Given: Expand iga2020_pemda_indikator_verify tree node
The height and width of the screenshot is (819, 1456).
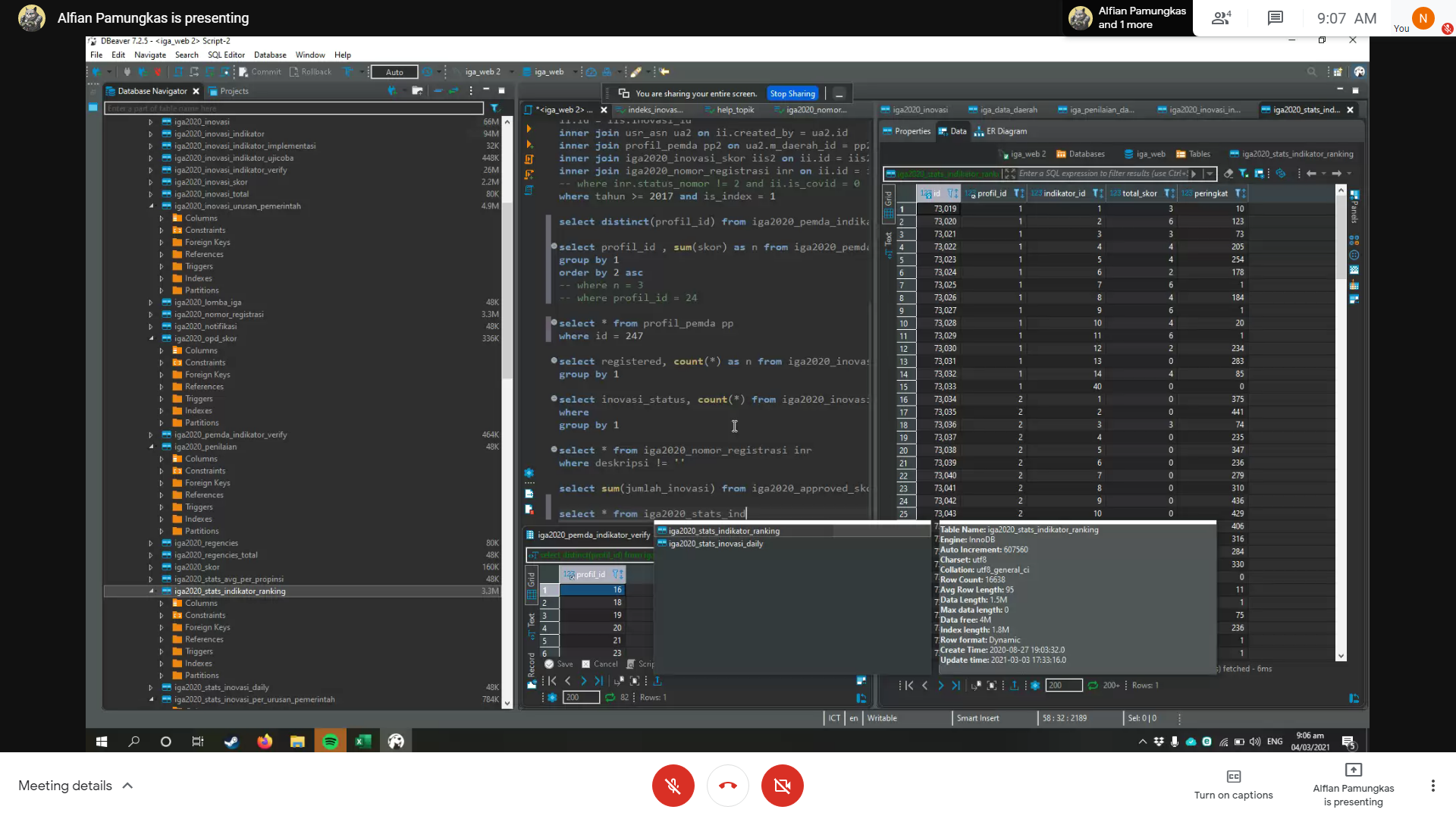Looking at the screenshot, I should [x=150, y=435].
